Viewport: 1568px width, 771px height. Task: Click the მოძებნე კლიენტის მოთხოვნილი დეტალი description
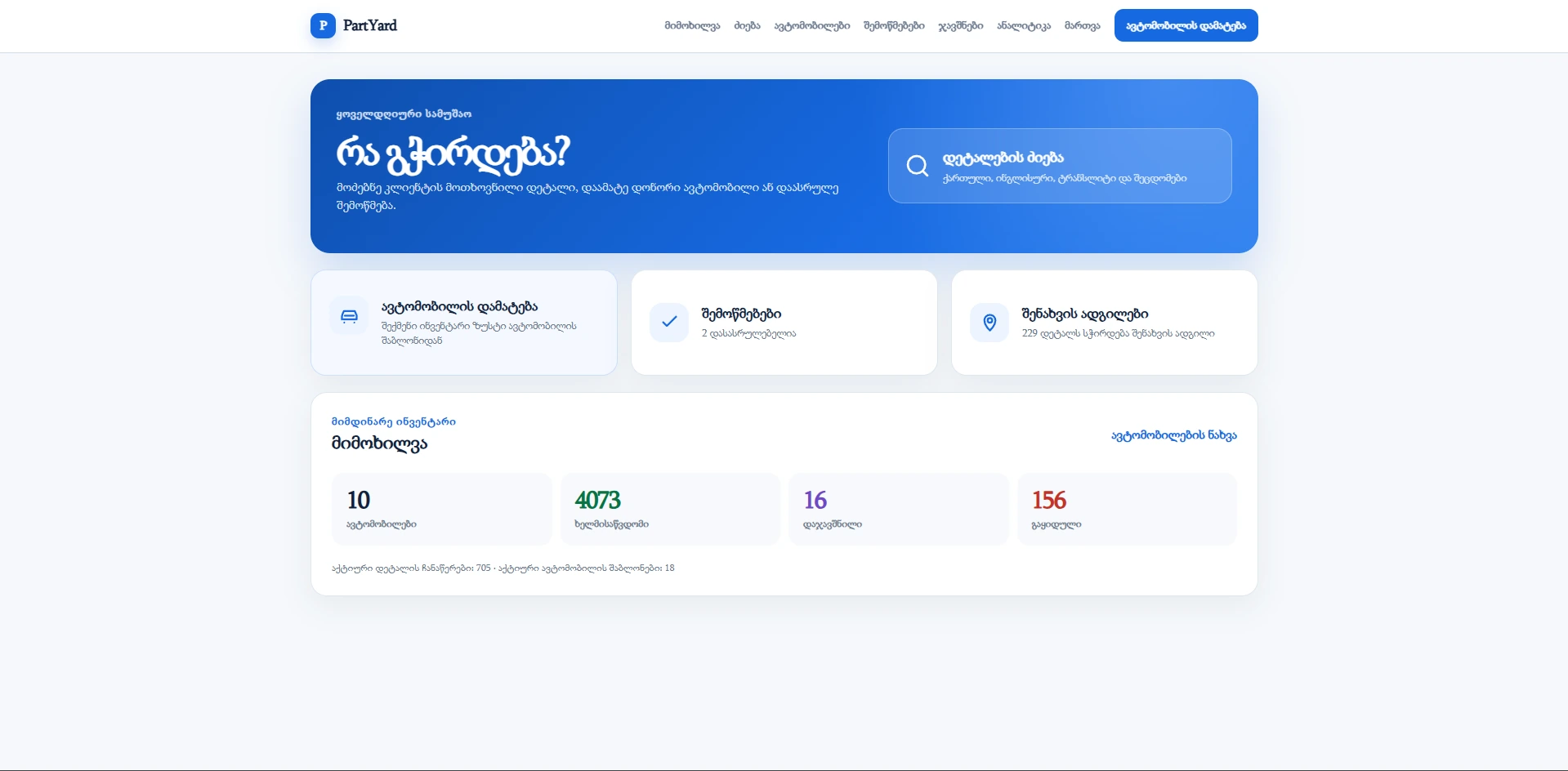[587, 196]
